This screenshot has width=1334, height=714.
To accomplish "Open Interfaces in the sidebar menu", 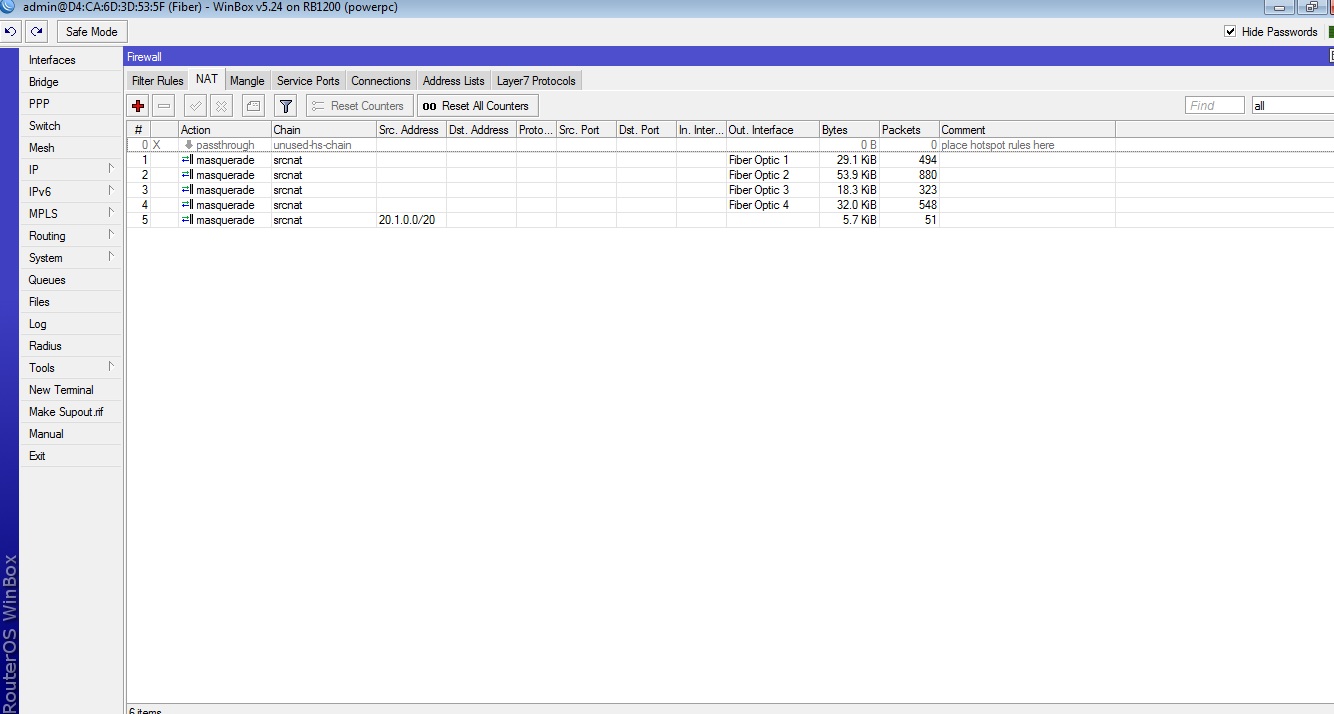I will click(x=71, y=60).
